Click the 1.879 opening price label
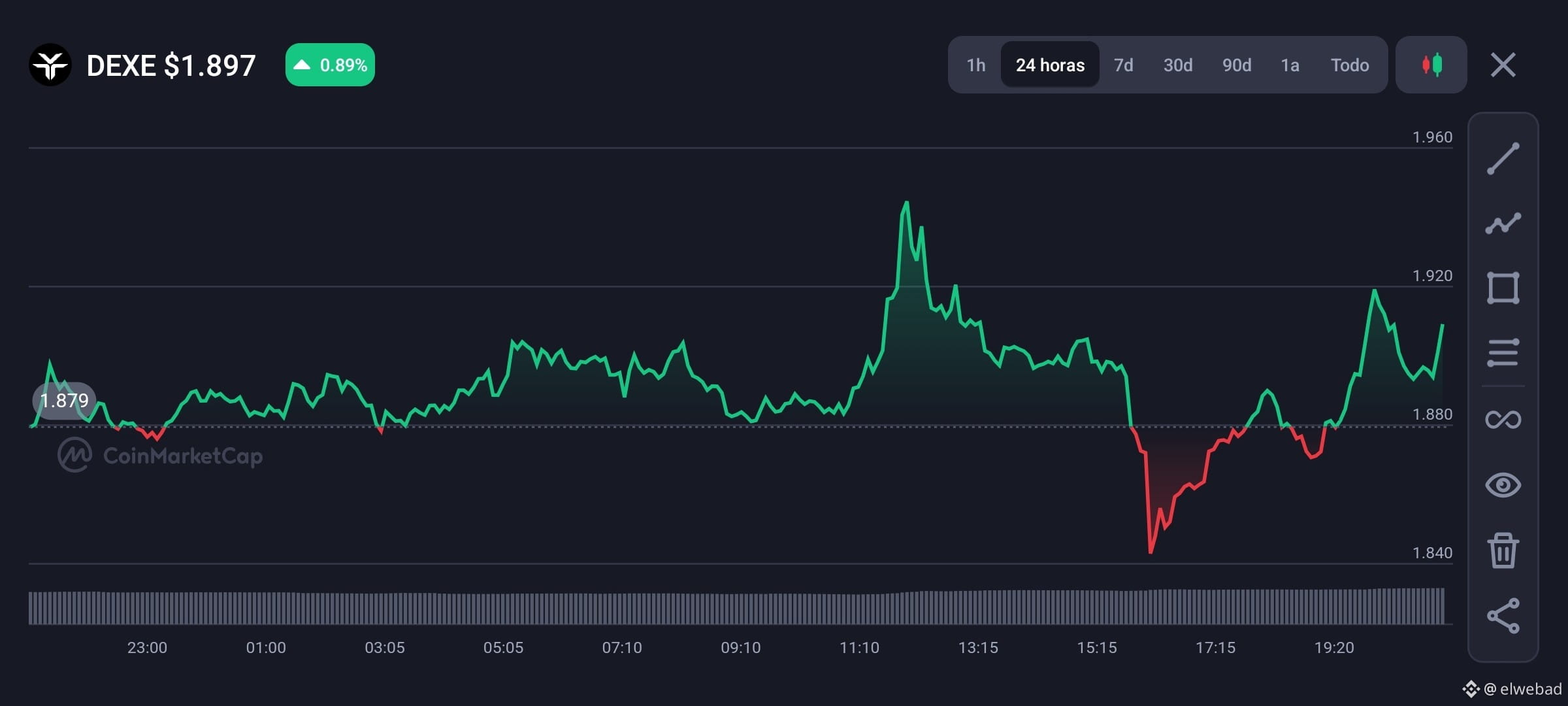Viewport: 1568px width, 706px height. coord(64,400)
